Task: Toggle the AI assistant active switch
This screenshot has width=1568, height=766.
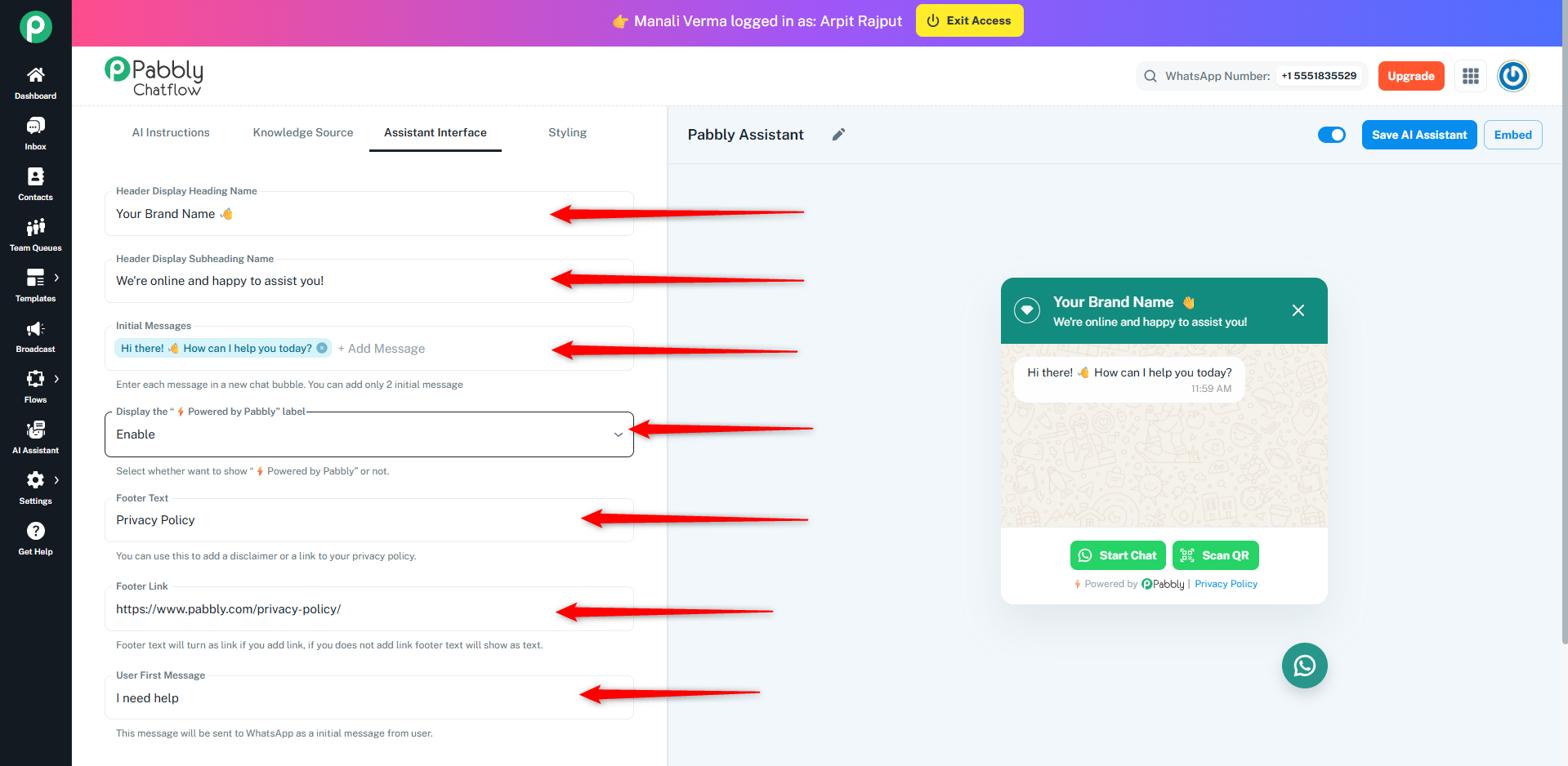Action: [1332, 135]
